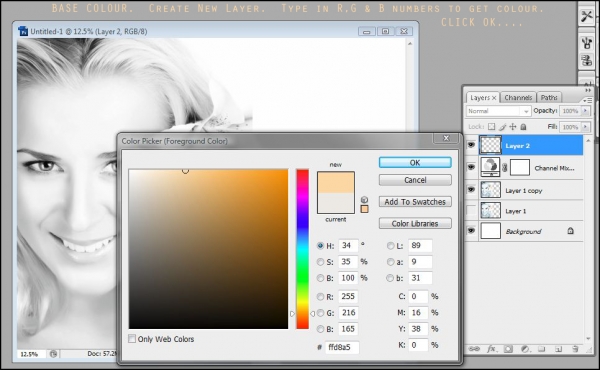The width and height of the screenshot is (600, 370).
Task: Expand the Opacity slider arrow
Action: point(585,111)
